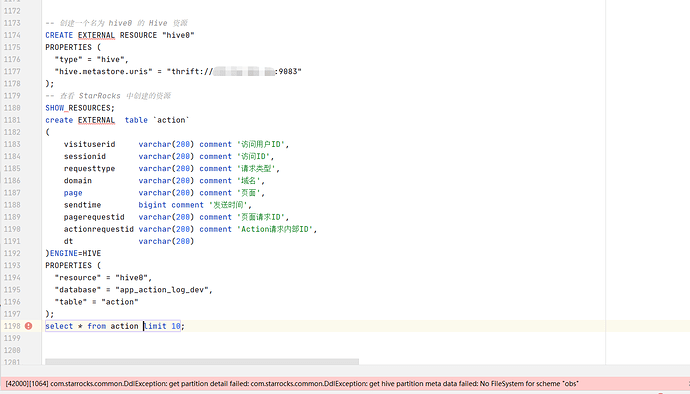Click the SHOW RESOURCES; statement
Viewport: 690px width, 394px height.
80,108
